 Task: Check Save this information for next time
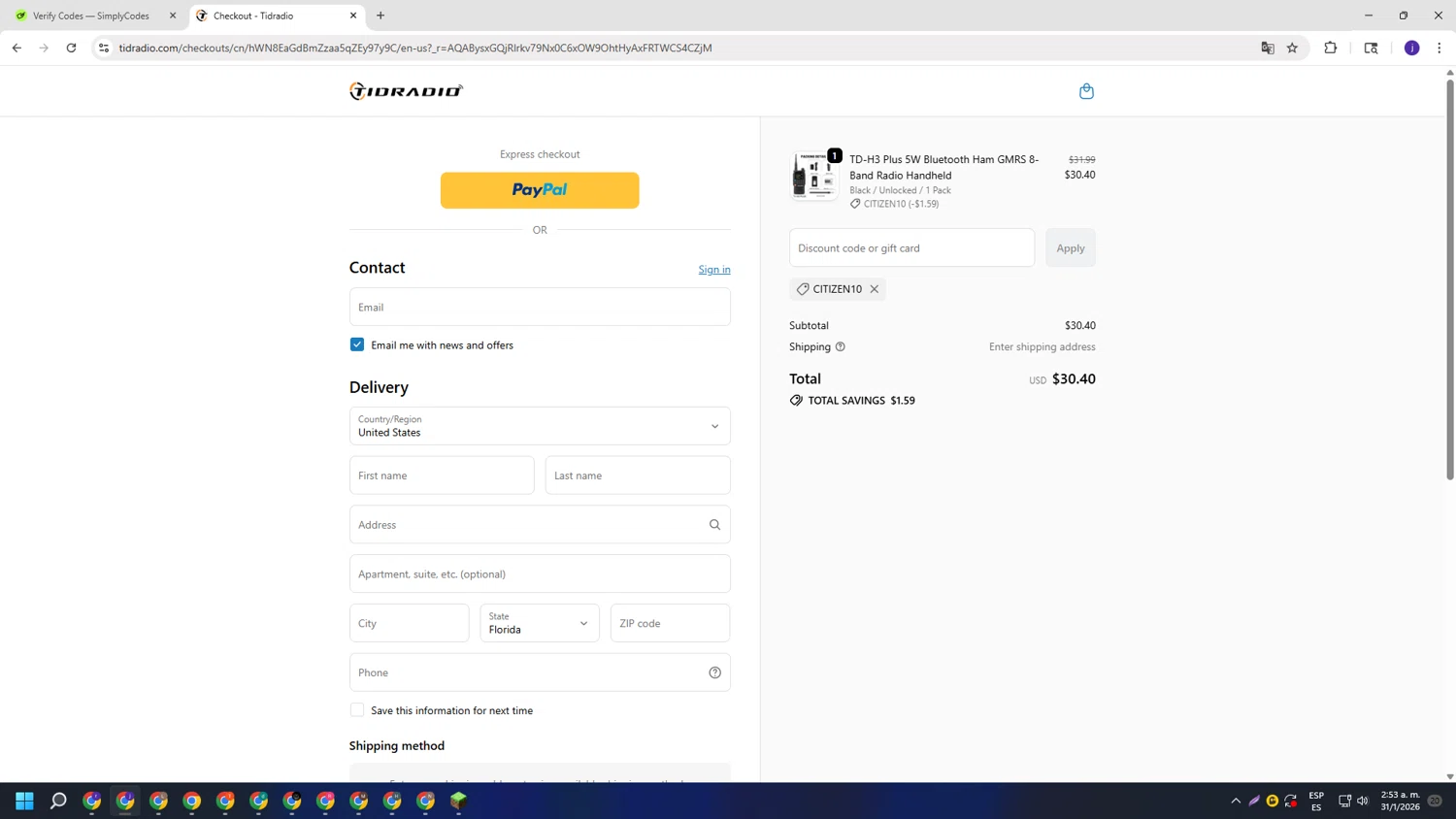point(357,710)
